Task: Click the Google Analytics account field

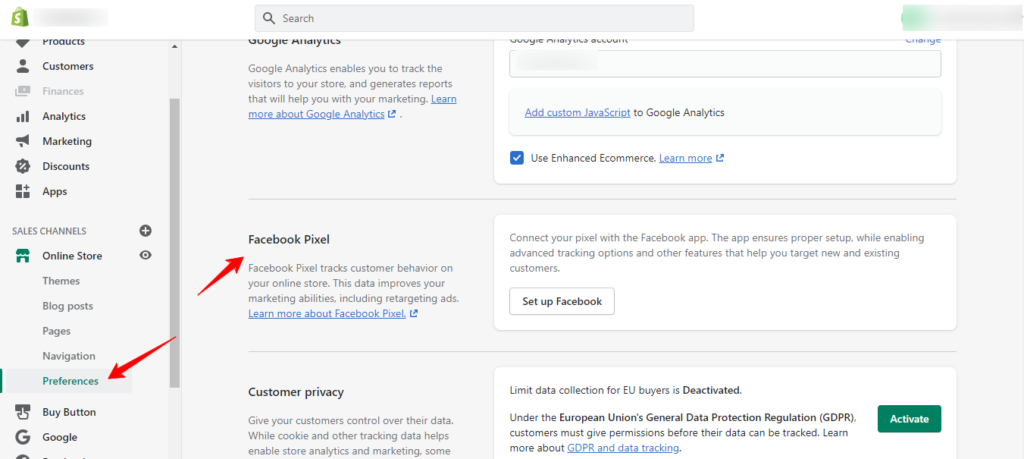Action: click(725, 64)
